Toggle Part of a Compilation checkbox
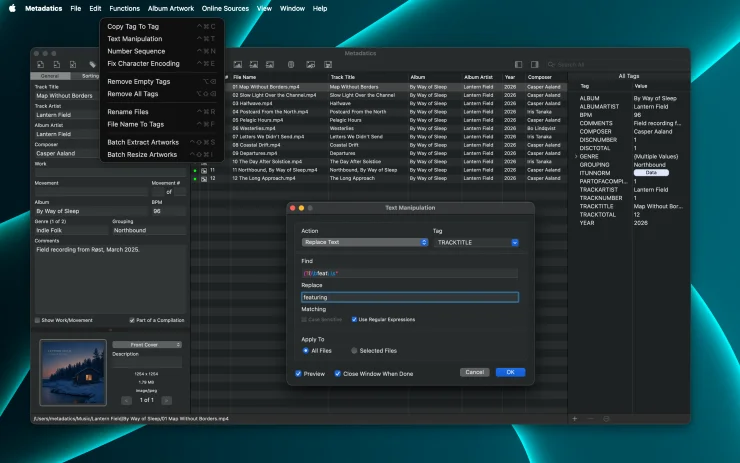Image resolution: width=740 pixels, height=463 pixels. tap(132, 320)
